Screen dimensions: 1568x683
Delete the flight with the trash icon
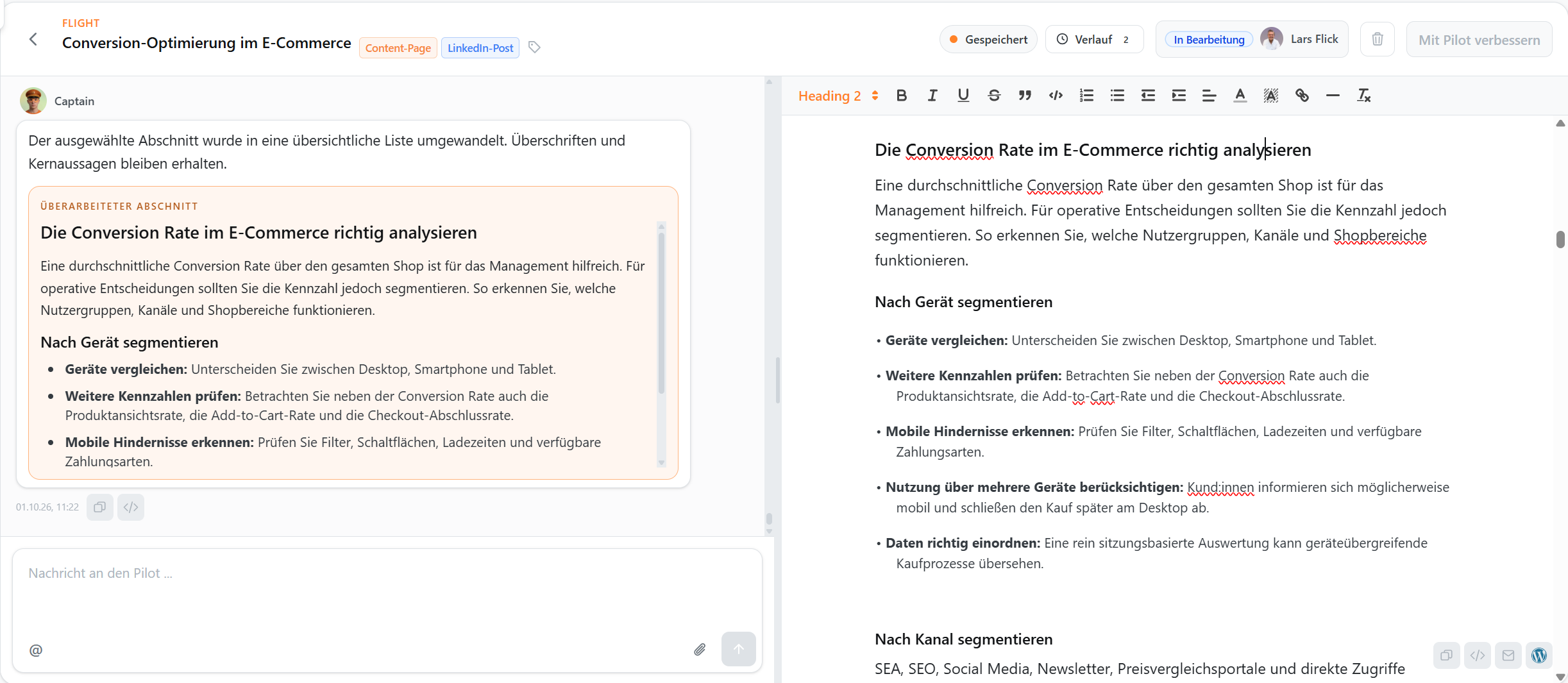click(1377, 40)
